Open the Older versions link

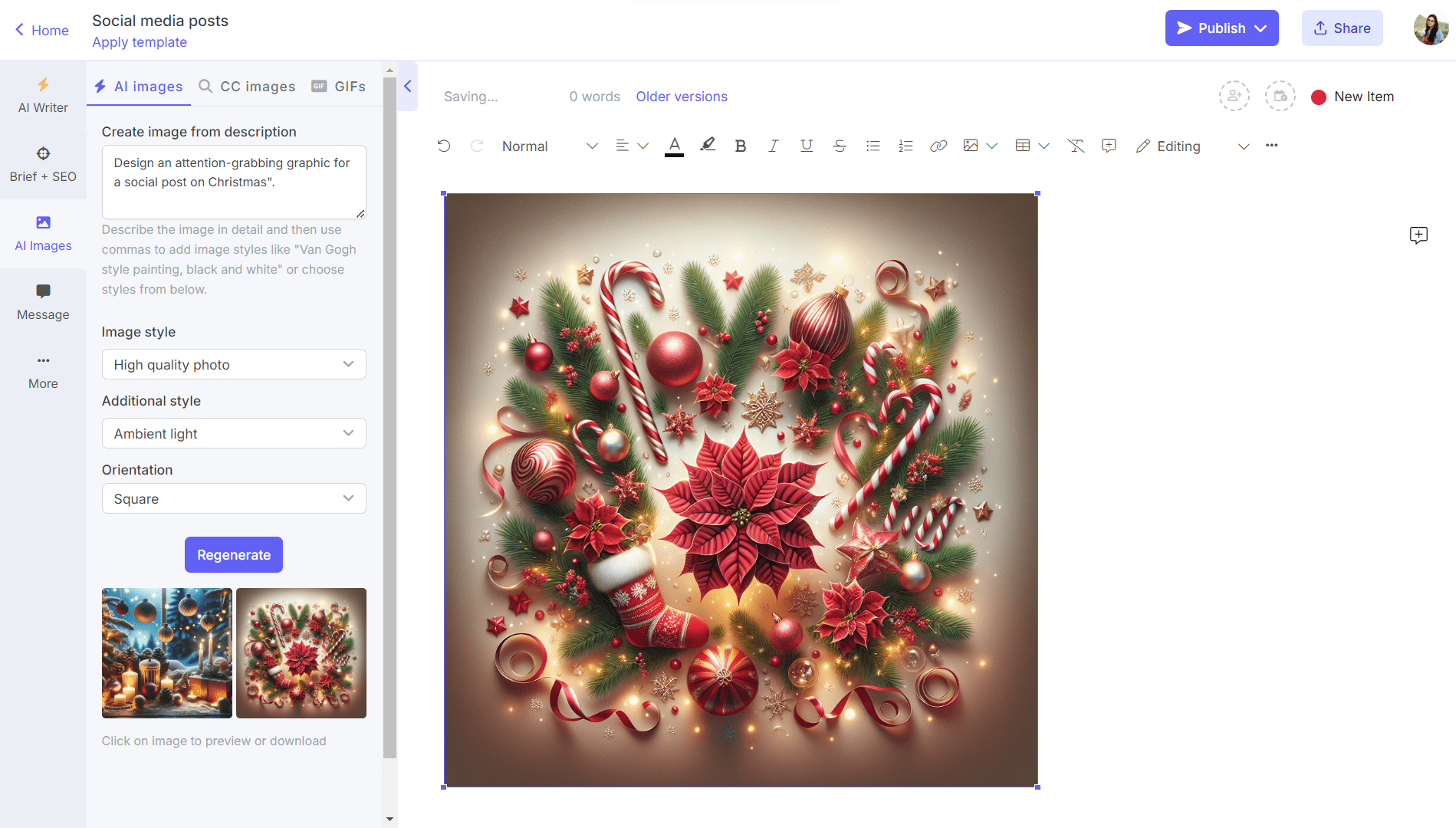click(x=681, y=97)
